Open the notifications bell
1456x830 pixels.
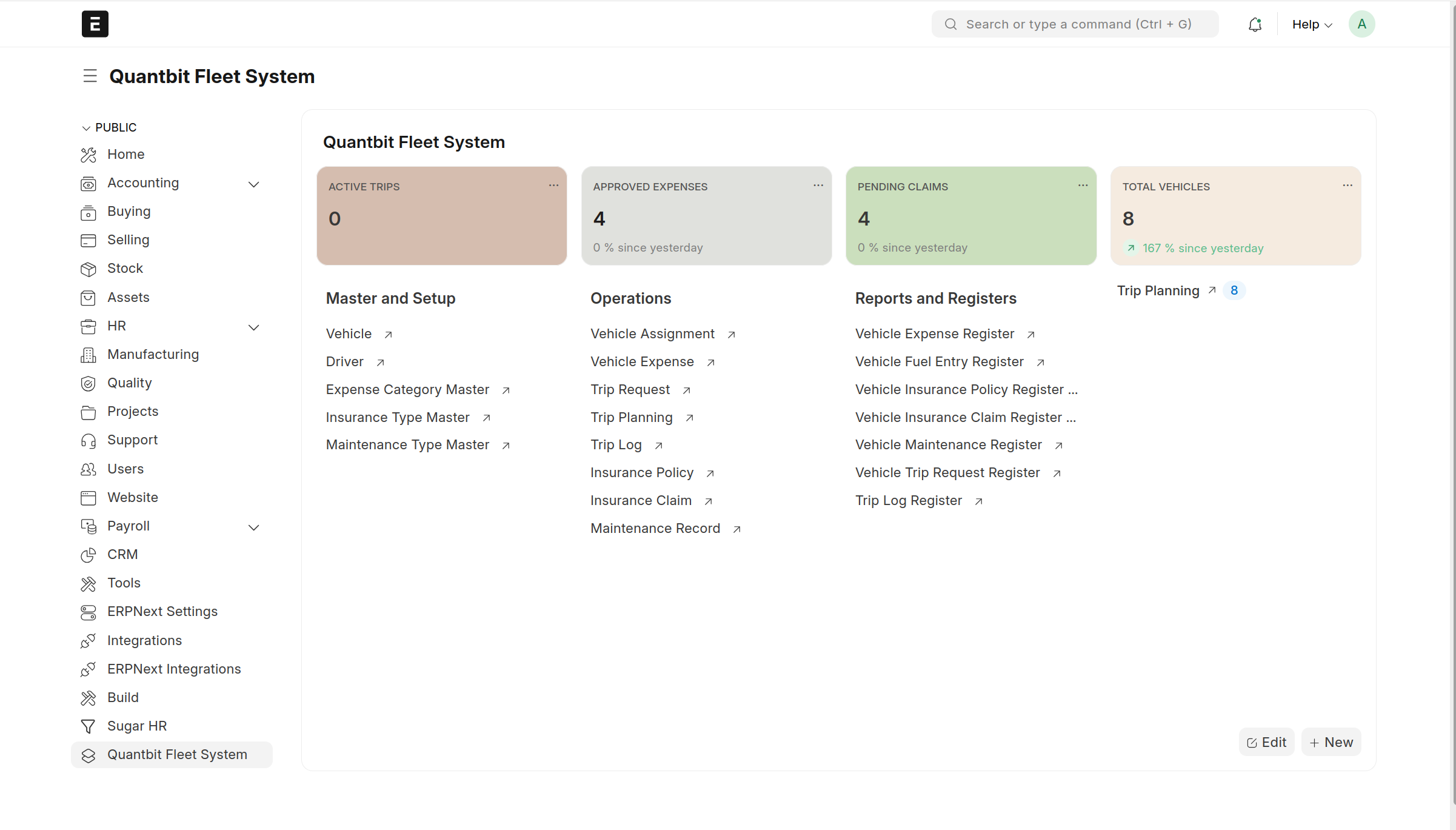1255,24
